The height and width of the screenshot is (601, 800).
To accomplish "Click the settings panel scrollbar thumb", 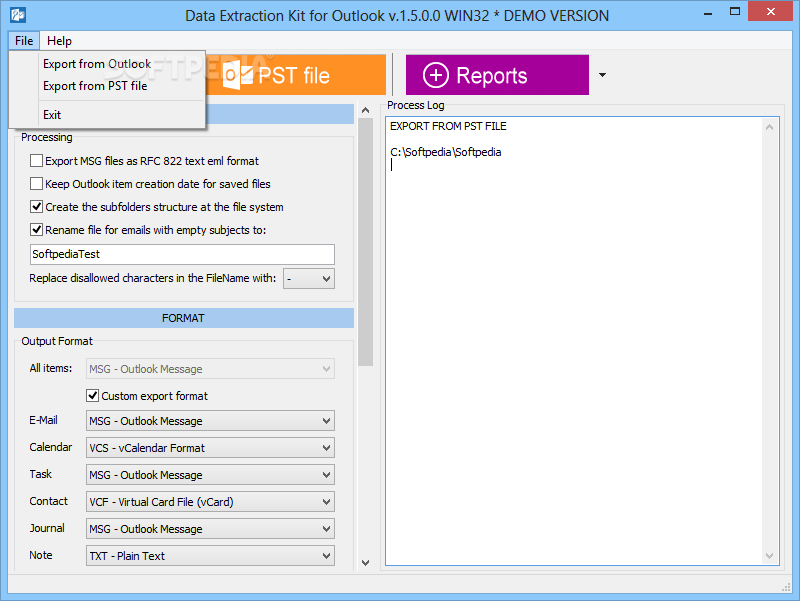I will pos(365,242).
